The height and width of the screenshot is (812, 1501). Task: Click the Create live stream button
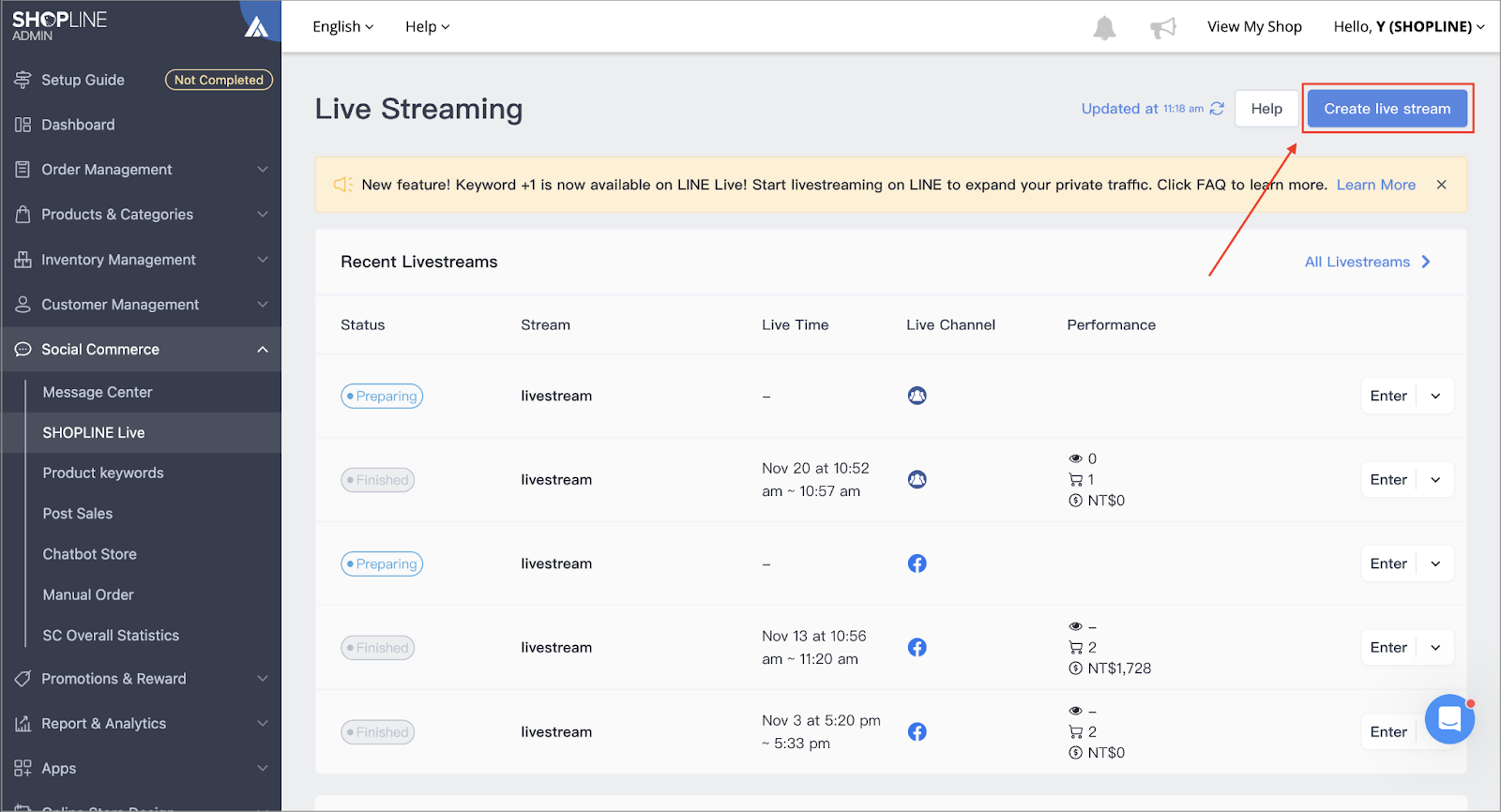tap(1387, 109)
